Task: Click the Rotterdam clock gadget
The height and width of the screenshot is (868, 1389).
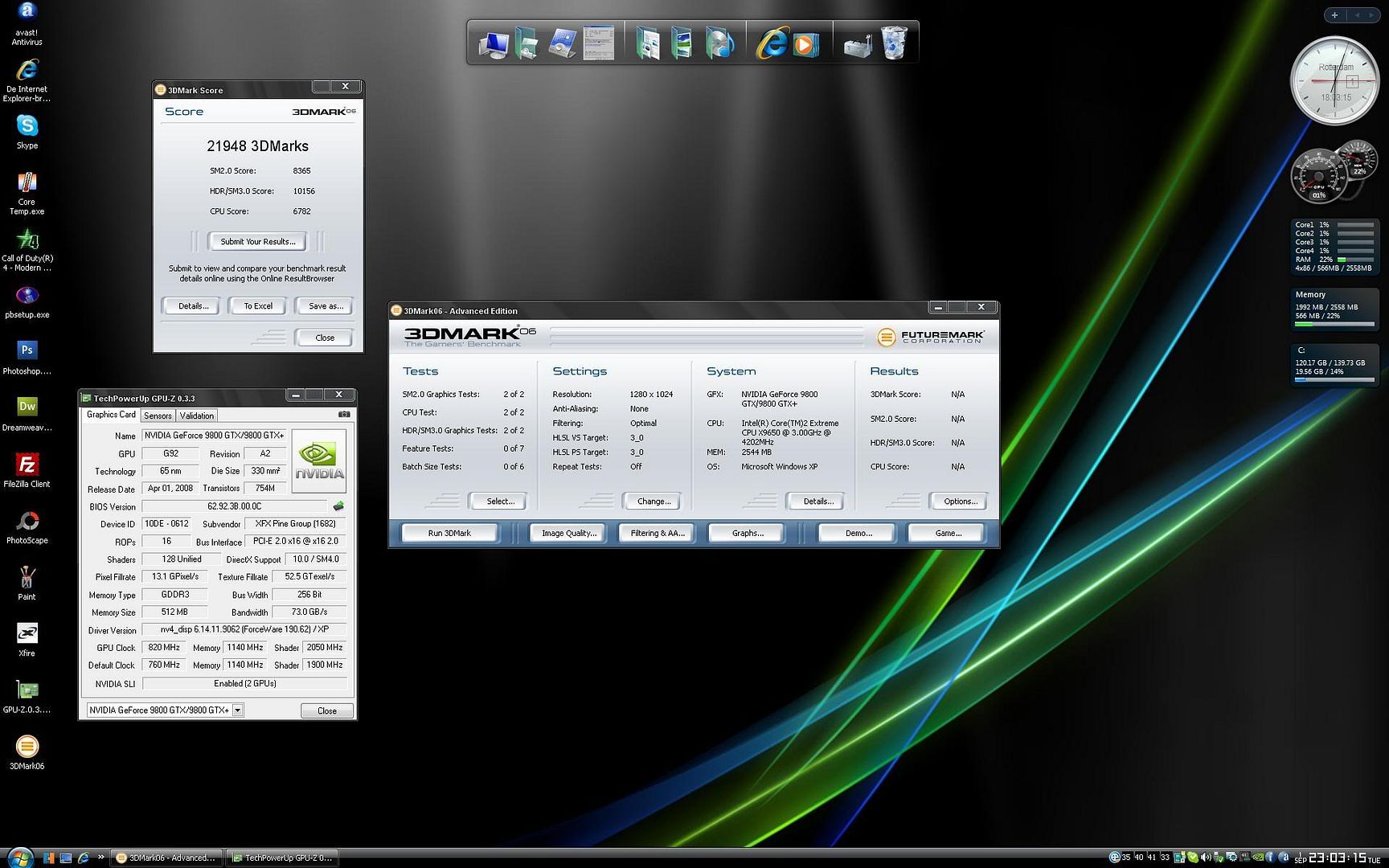Action: pyautogui.click(x=1335, y=80)
